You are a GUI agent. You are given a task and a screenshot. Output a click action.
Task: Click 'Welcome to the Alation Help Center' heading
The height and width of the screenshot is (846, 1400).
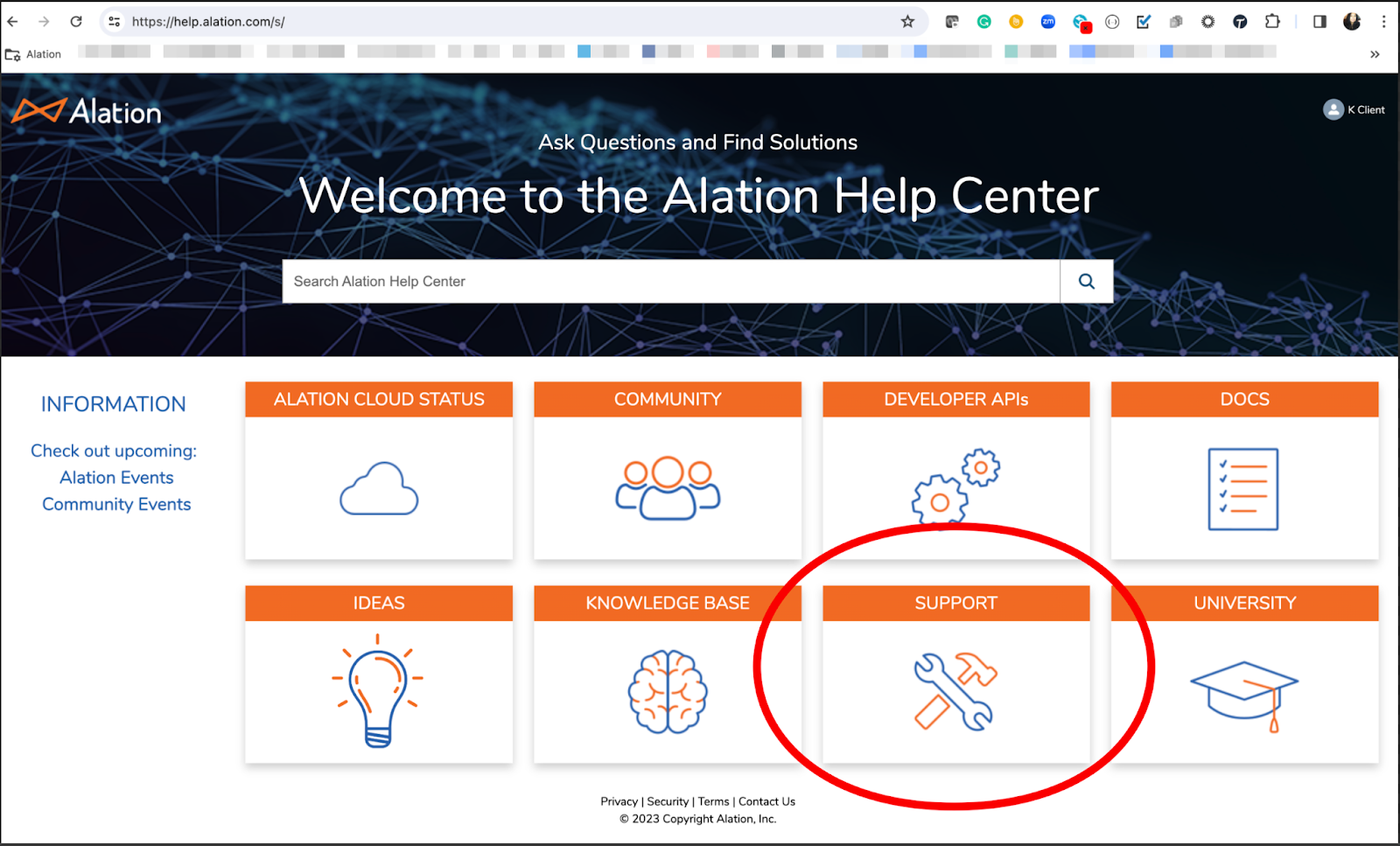click(x=698, y=196)
